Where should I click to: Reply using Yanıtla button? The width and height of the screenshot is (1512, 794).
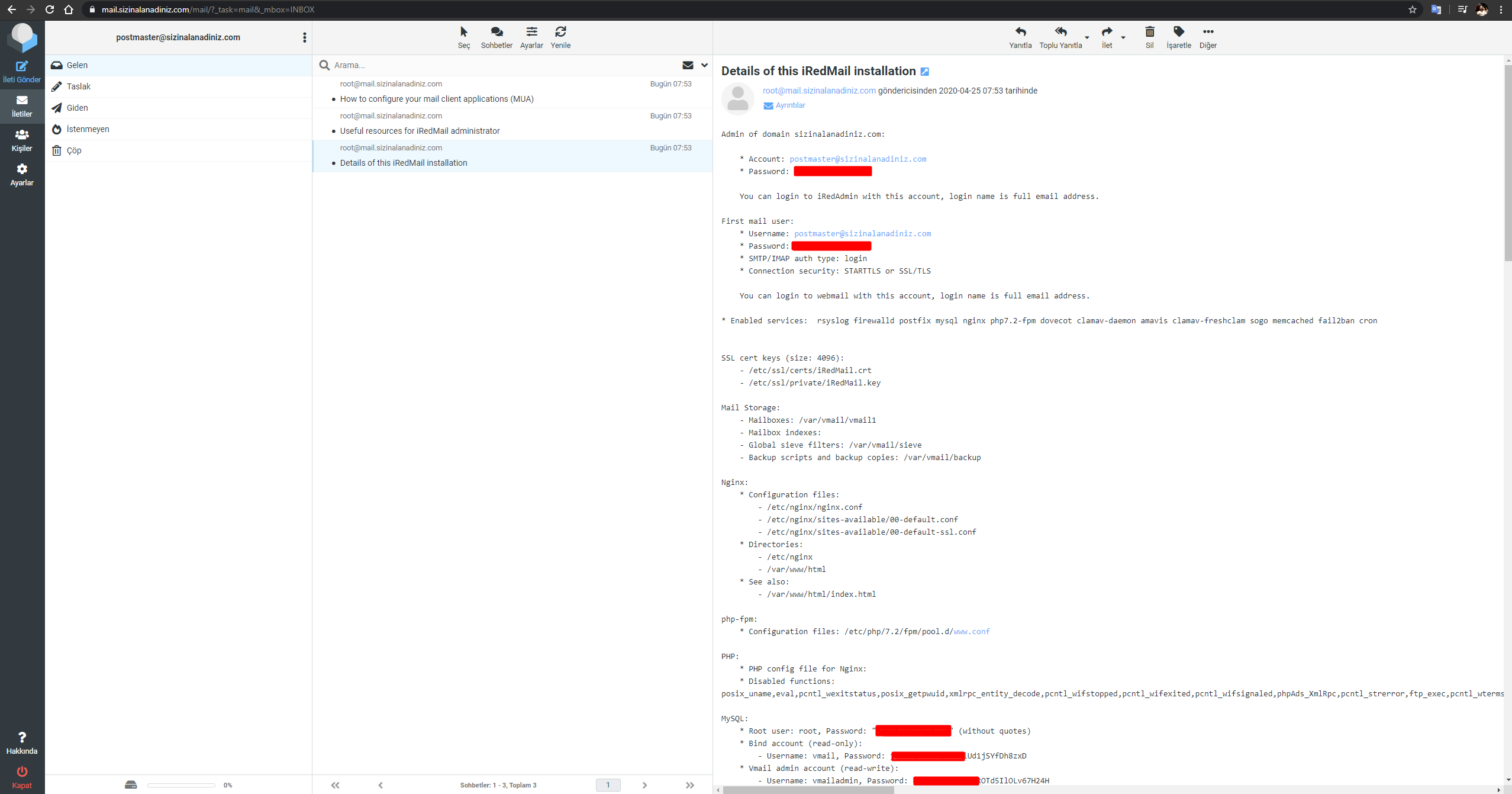click(1020, 37)
